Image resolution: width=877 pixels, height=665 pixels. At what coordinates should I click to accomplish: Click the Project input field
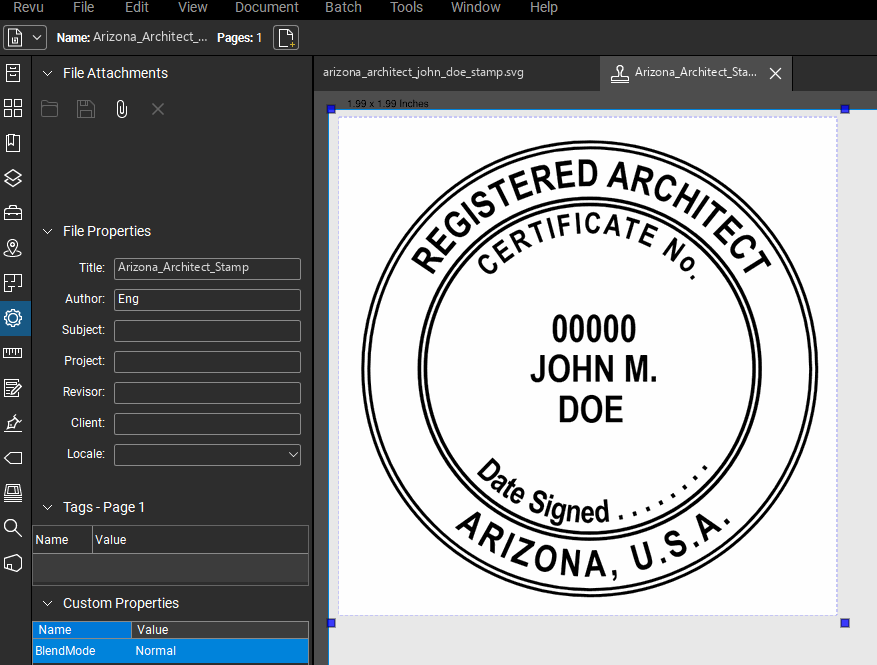[208, 361]
